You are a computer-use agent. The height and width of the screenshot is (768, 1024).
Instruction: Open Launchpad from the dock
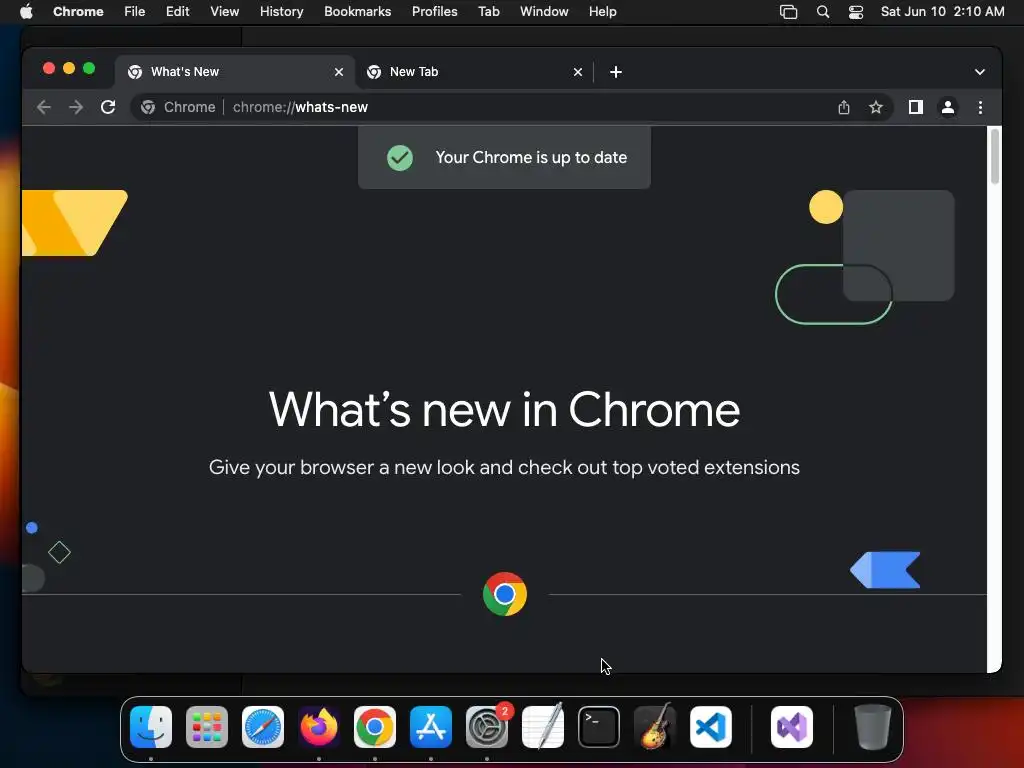[x=207, y=727]
